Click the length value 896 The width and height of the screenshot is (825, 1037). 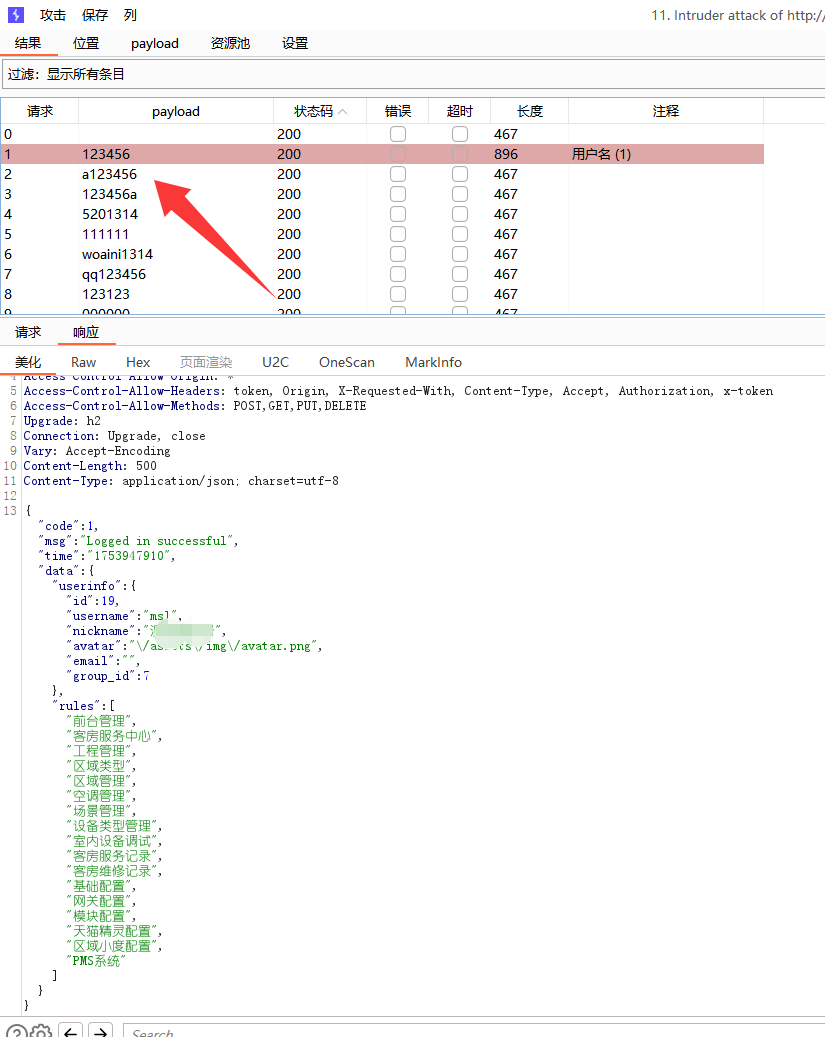coord(505,154)
